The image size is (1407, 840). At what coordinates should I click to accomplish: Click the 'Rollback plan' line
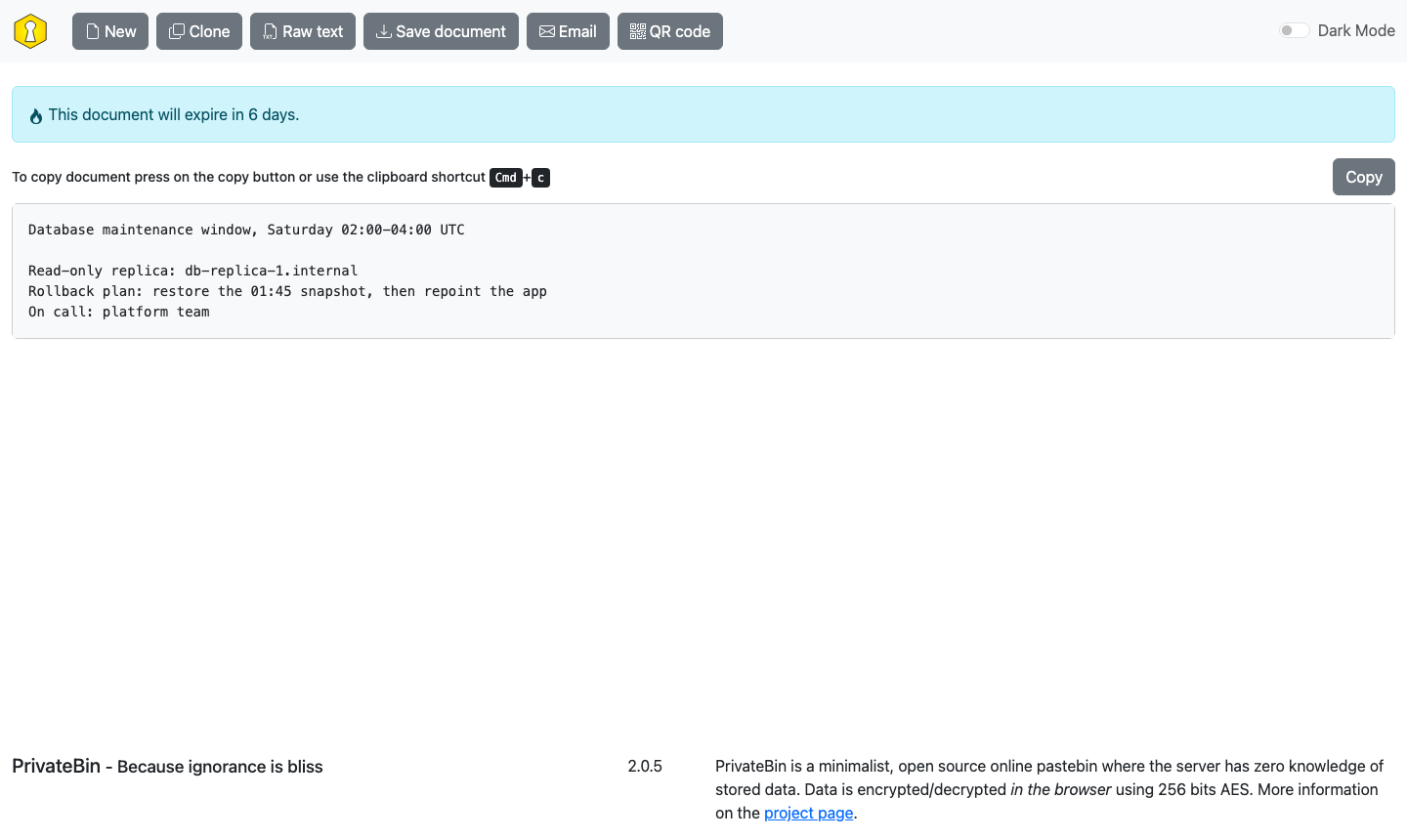(x=287, y=291)
